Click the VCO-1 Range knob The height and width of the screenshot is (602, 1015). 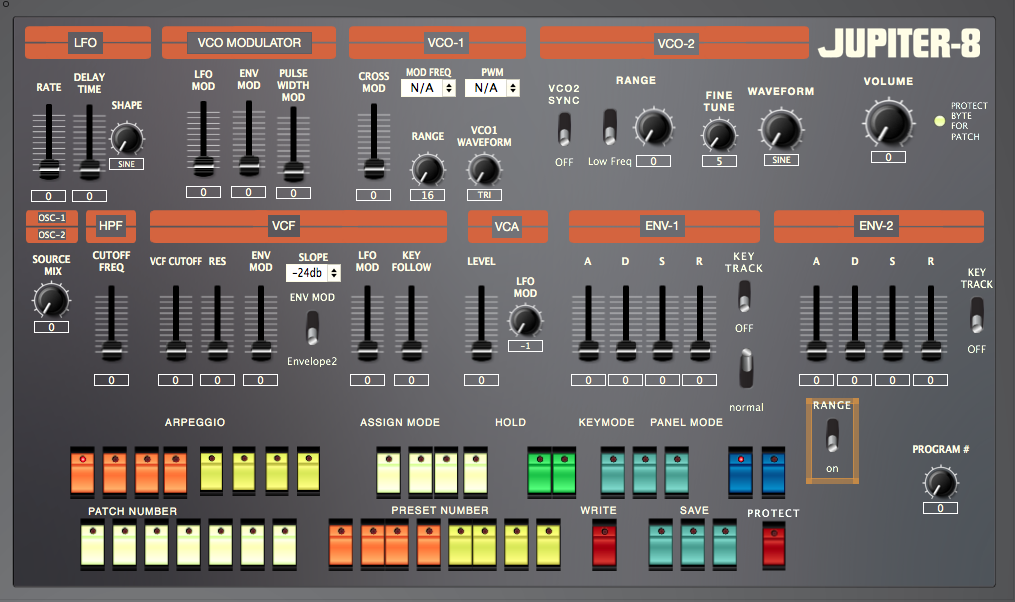click(428, 170)
